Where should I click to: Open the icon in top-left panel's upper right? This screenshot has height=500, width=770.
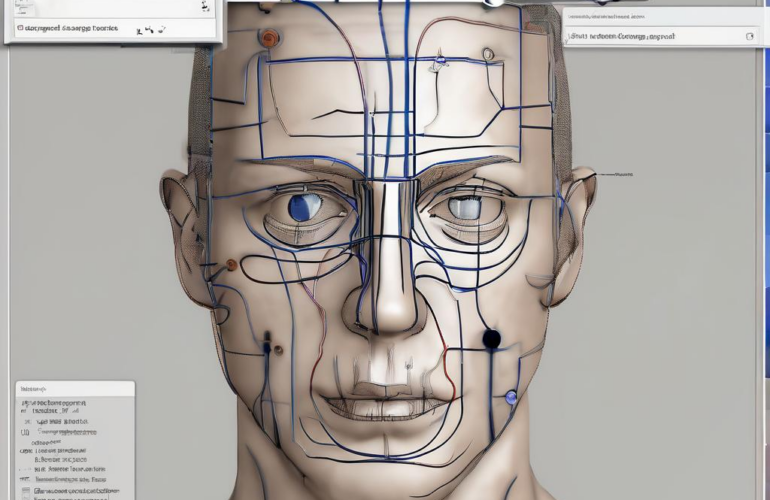pyautogui.click(x=205, y=6)
